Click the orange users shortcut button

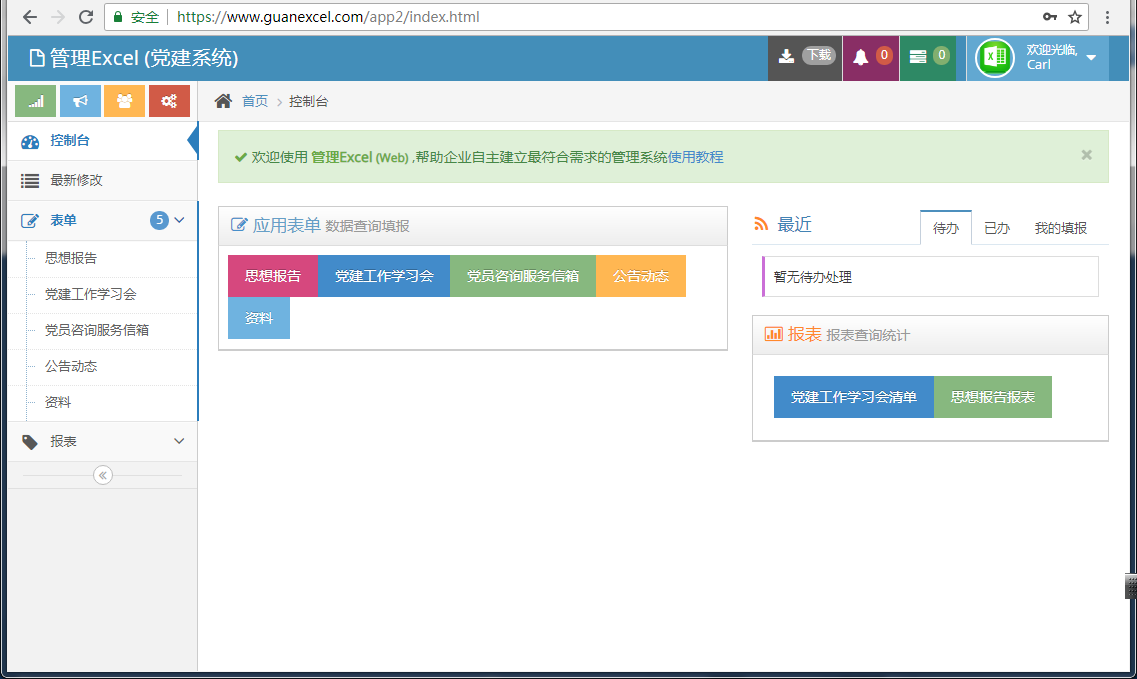coord(125,101)
